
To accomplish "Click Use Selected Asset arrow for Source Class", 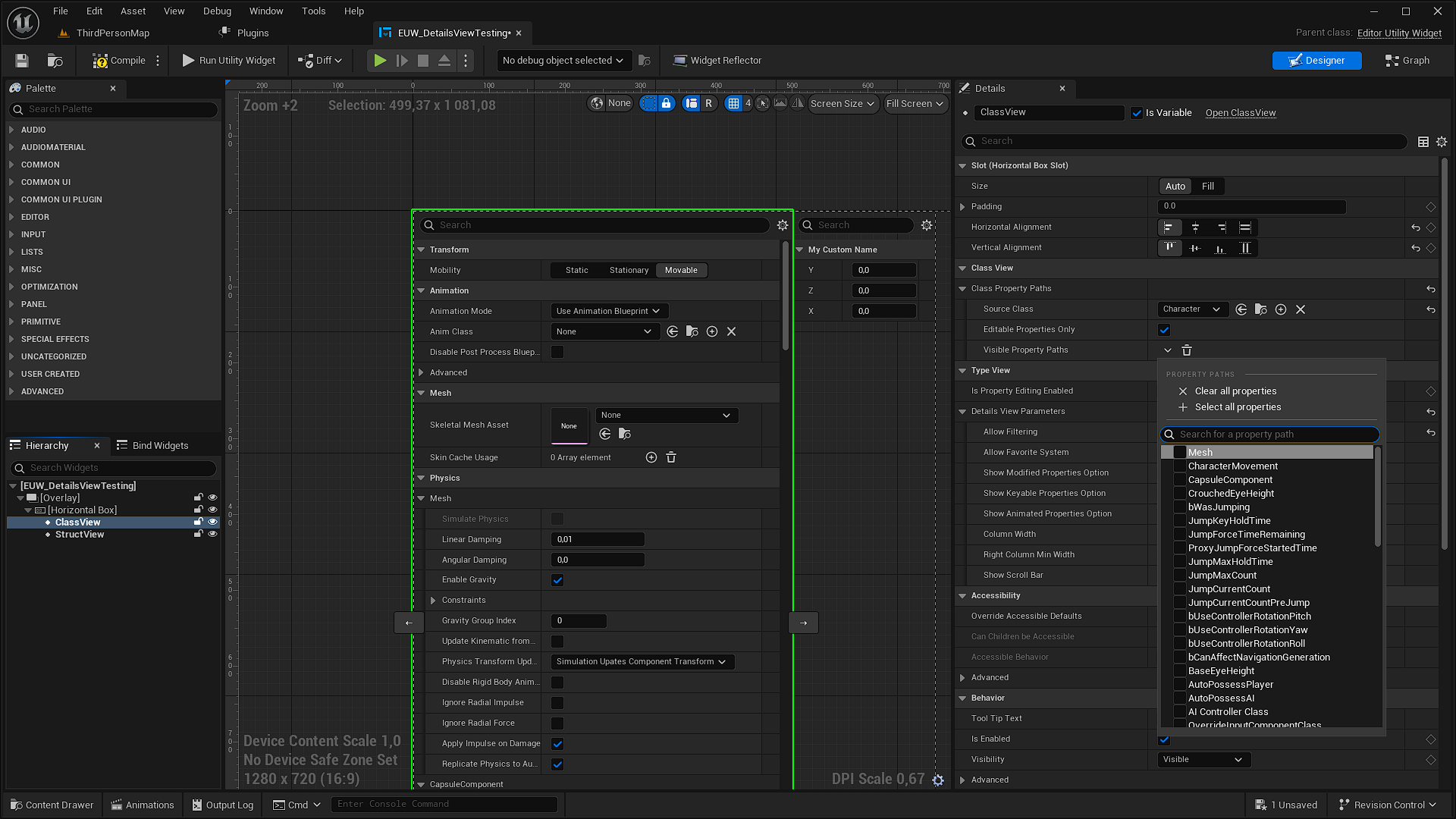I will pos(1241,309).
